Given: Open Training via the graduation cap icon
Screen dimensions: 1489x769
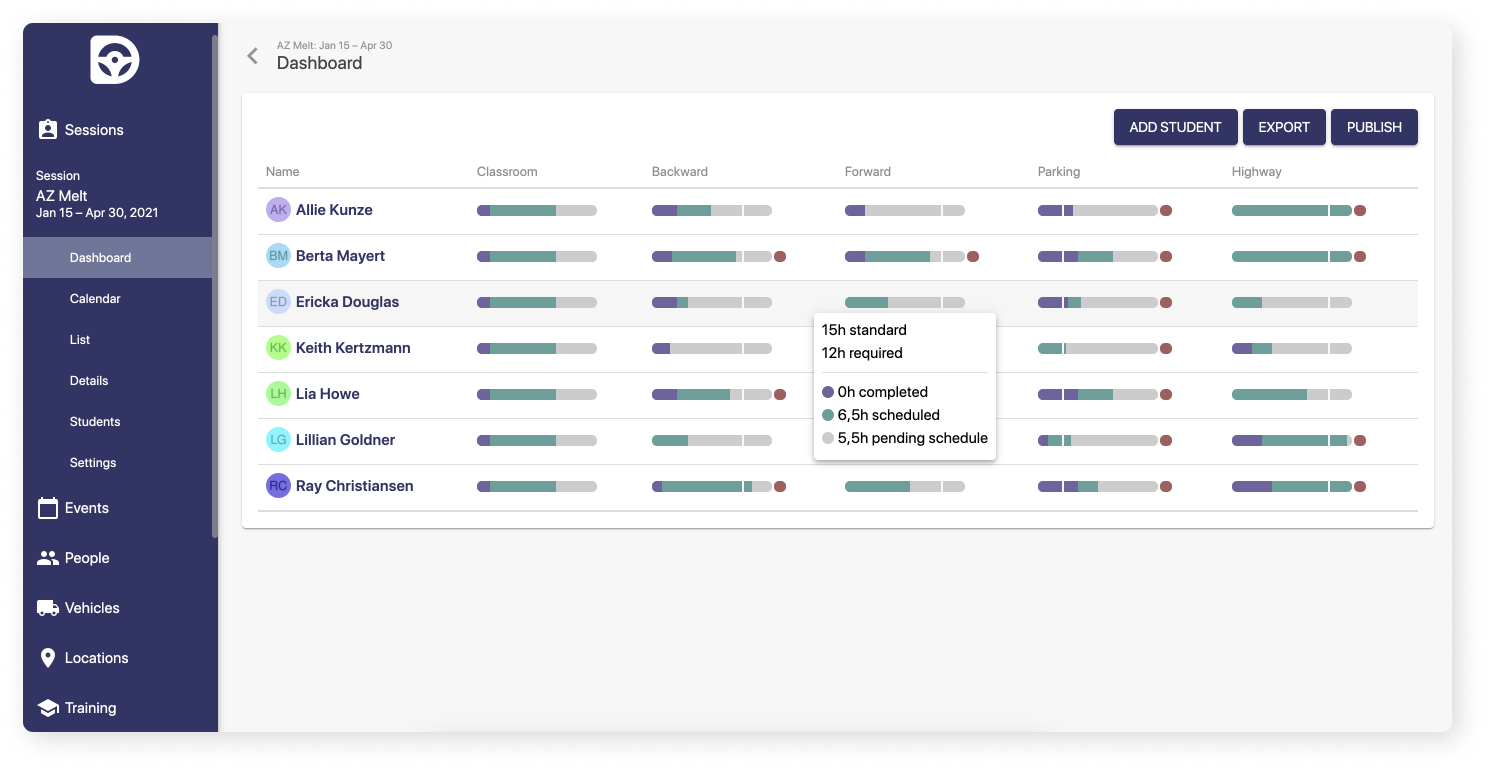Looking at the screenshot, I should coord(47,708).
